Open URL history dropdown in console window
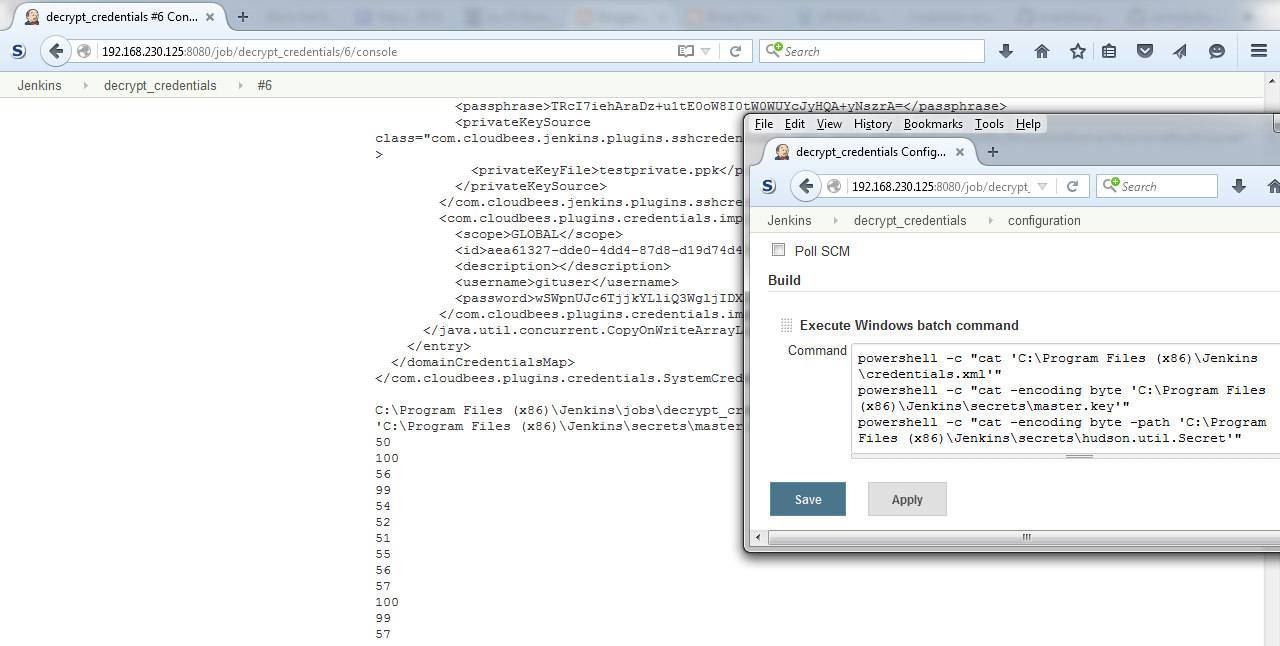This screenshot has width=1280, height=646. pyautogui.click(x=706, y=51)
